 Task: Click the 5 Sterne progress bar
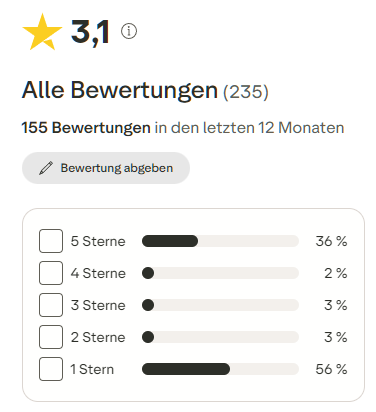(220, 241)
